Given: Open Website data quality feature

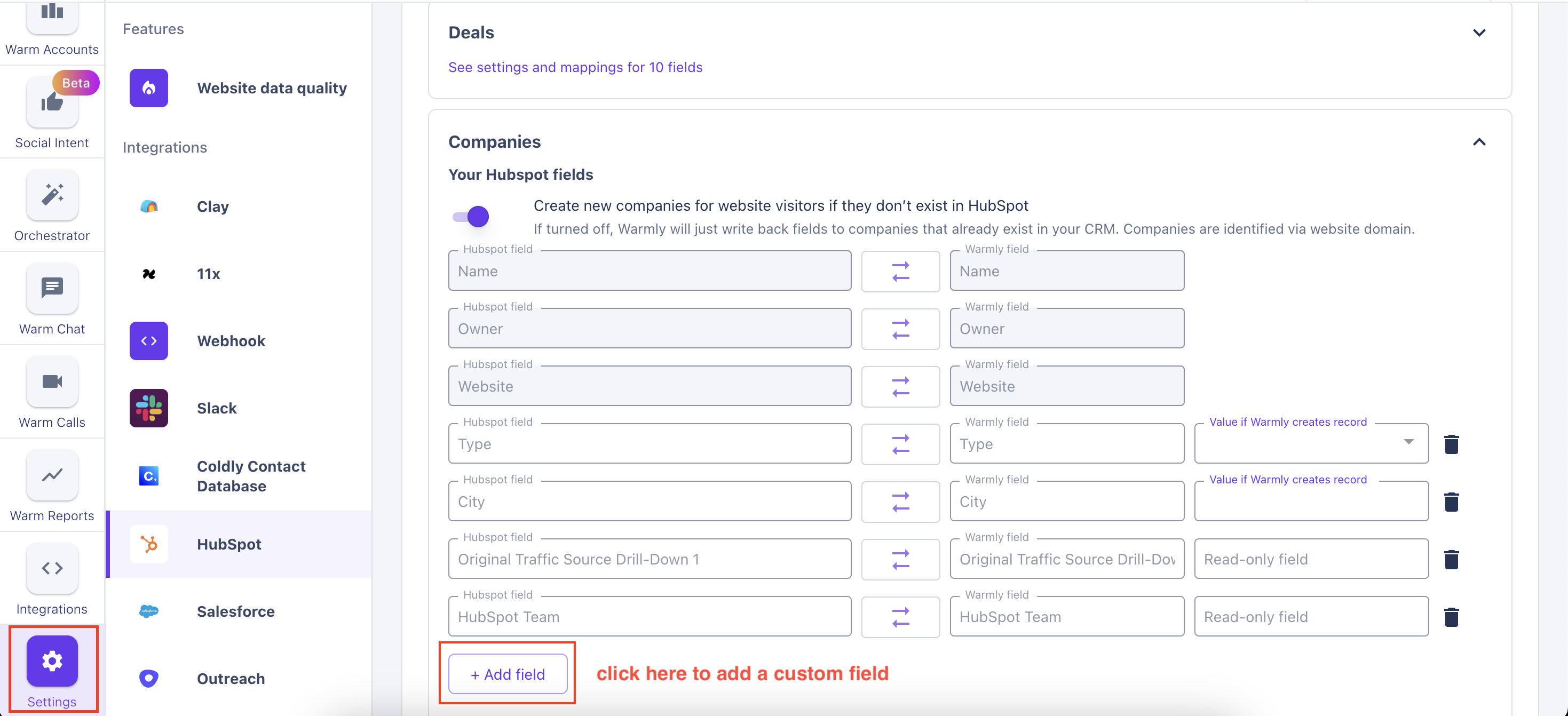Looking at the screenshot, I should tap(272, 88).
